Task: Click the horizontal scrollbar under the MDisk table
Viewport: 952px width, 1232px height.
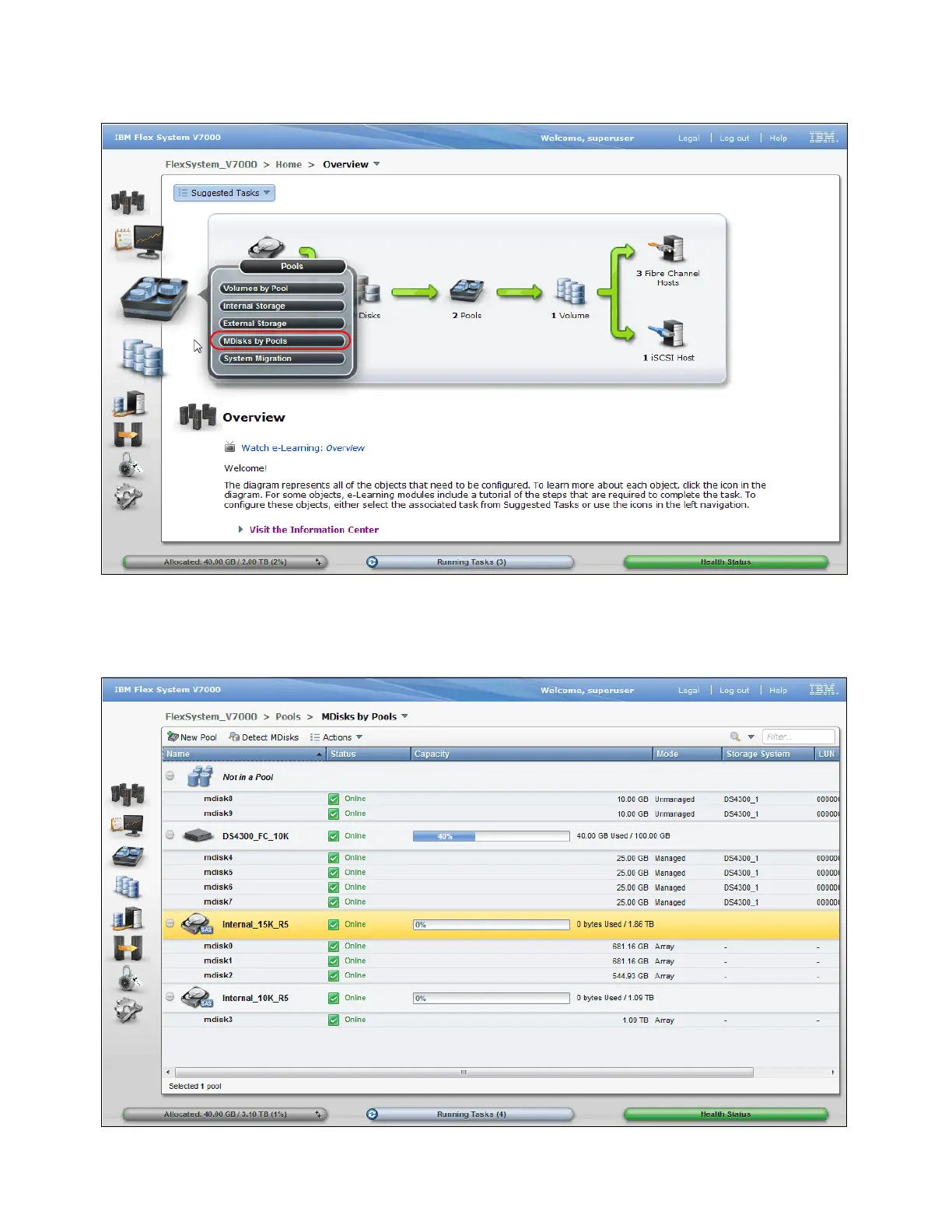Action: pos(464,1072)
